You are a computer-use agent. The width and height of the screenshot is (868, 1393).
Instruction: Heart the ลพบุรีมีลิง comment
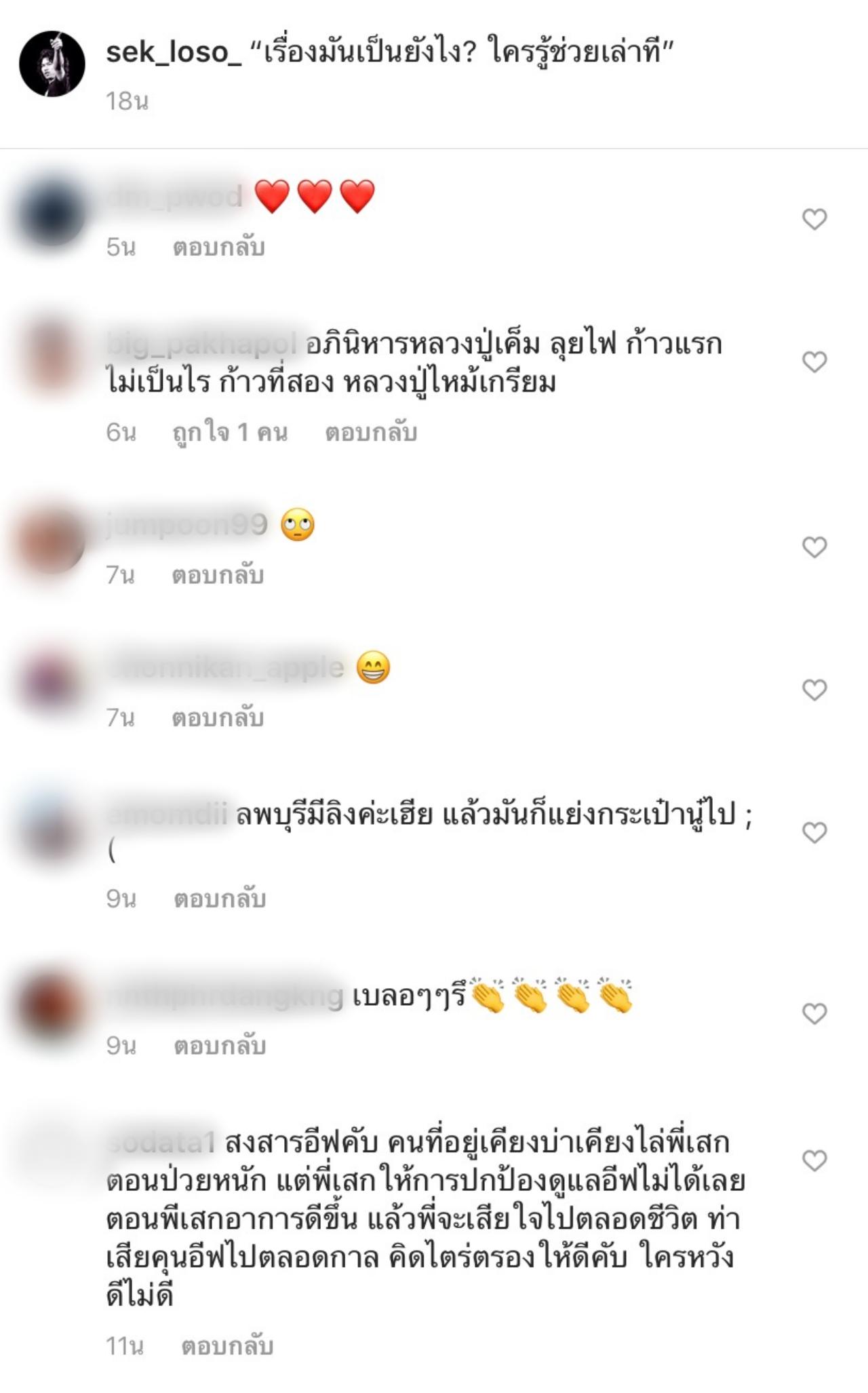pos(814,832)
